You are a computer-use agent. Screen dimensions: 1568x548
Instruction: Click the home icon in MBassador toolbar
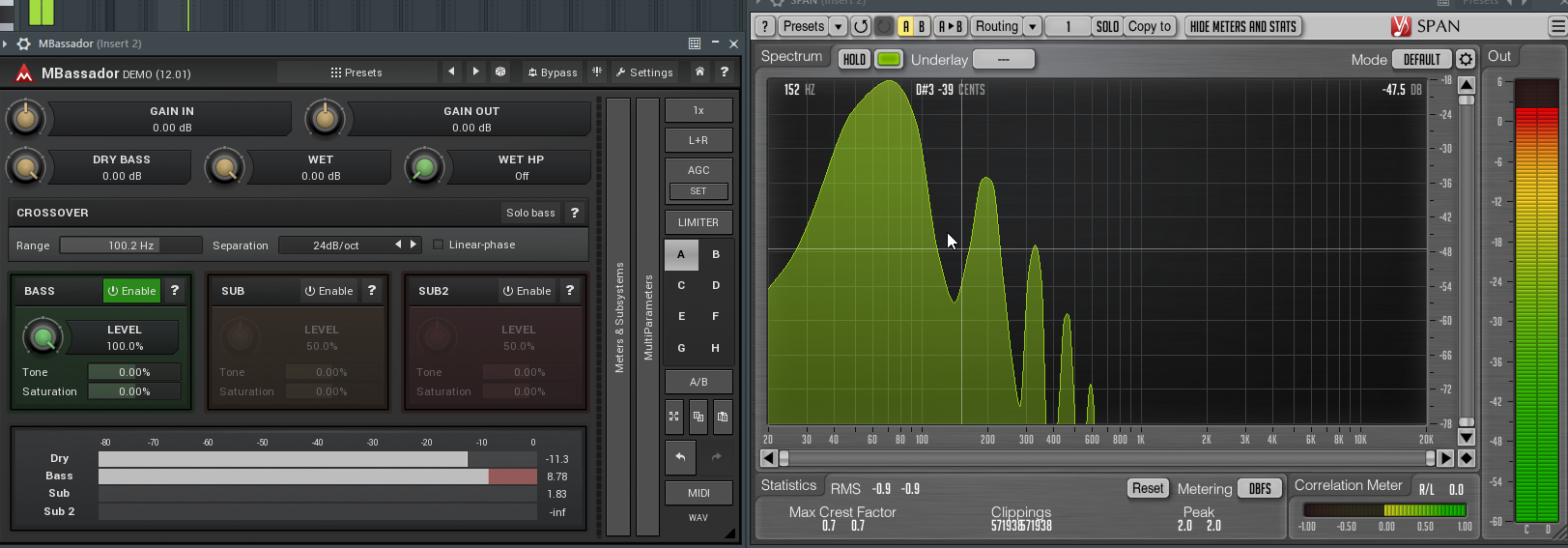click(x=699, y=72)
